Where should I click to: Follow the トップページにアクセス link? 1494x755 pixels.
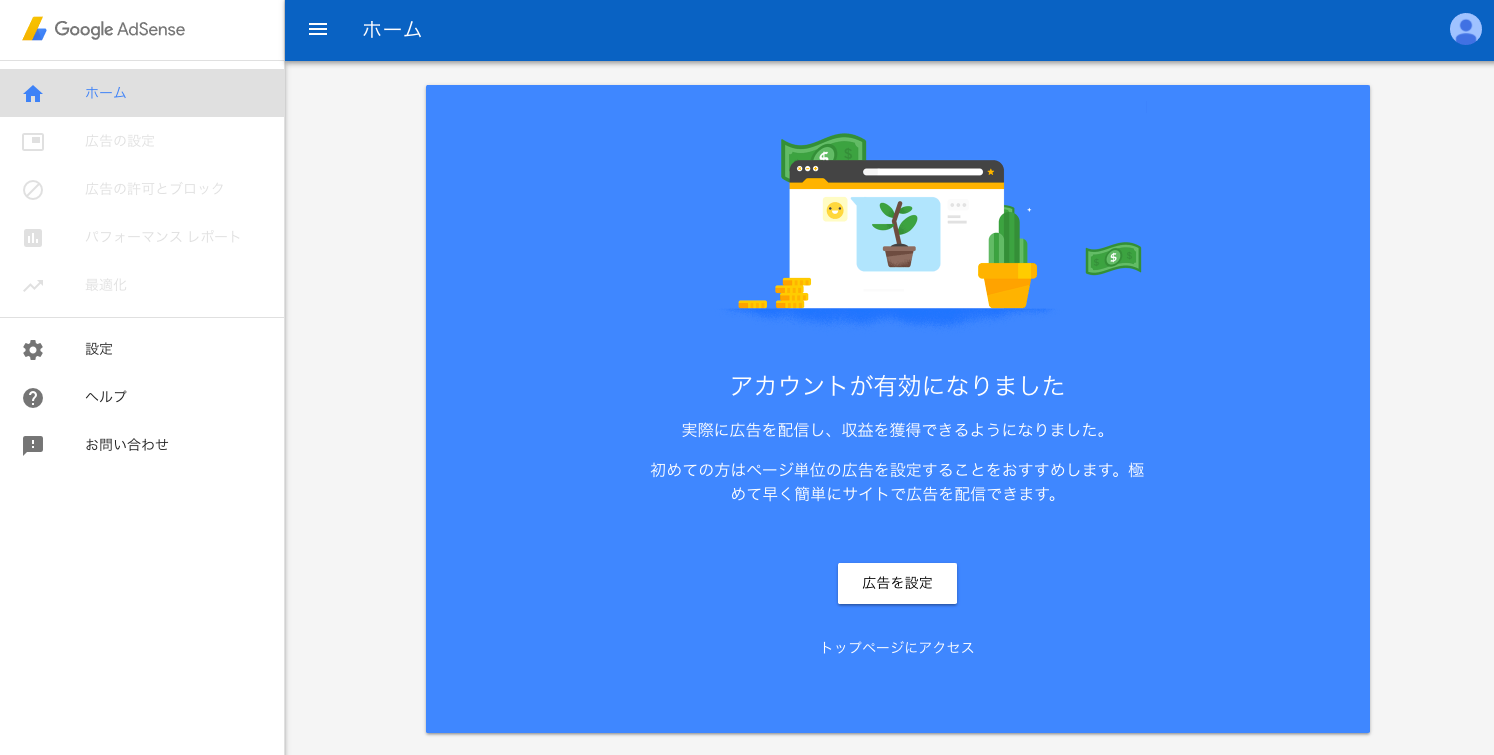pyautogui.click(x=897, y=647)
